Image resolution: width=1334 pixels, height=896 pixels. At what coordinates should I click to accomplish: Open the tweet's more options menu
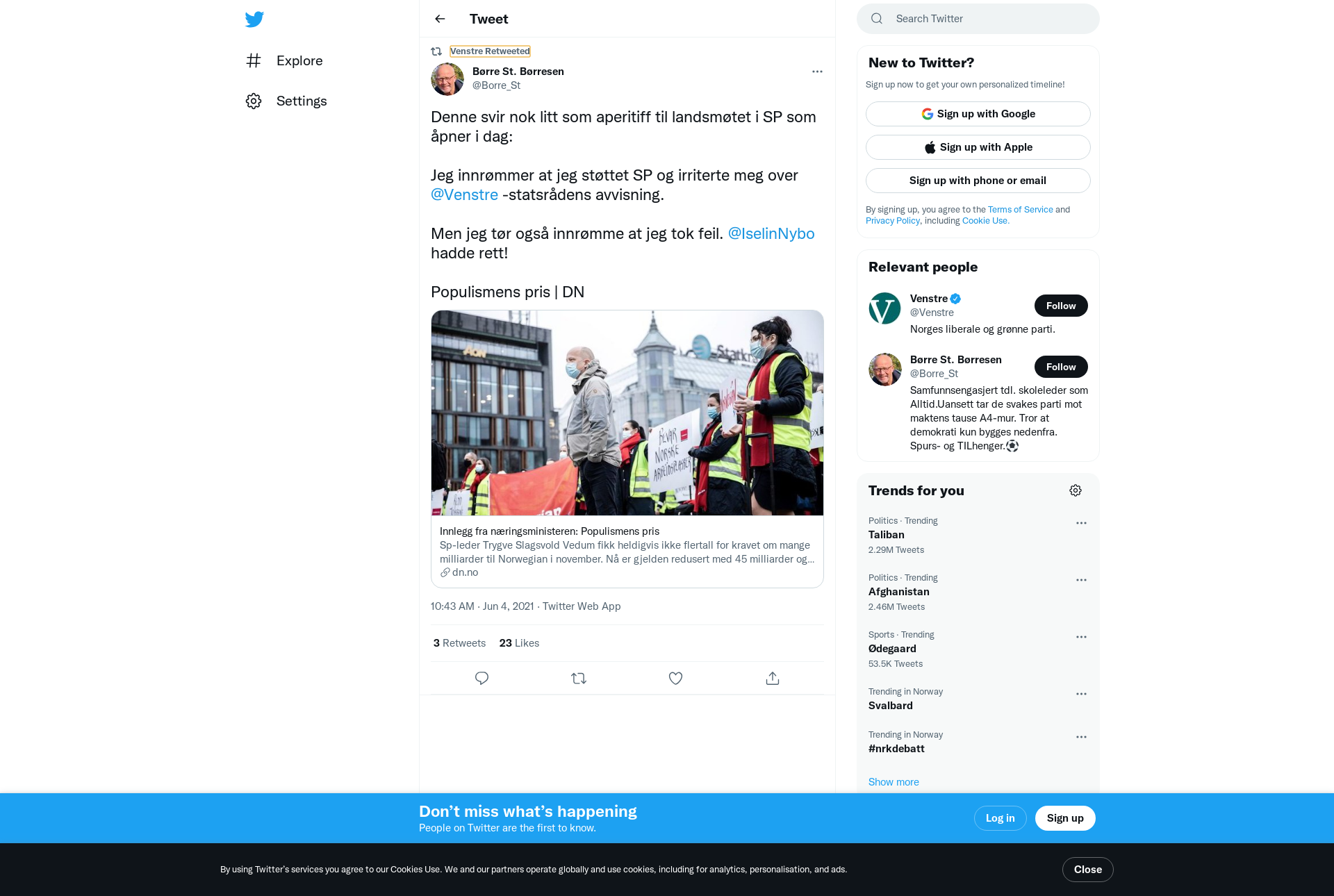click(817, 72)
